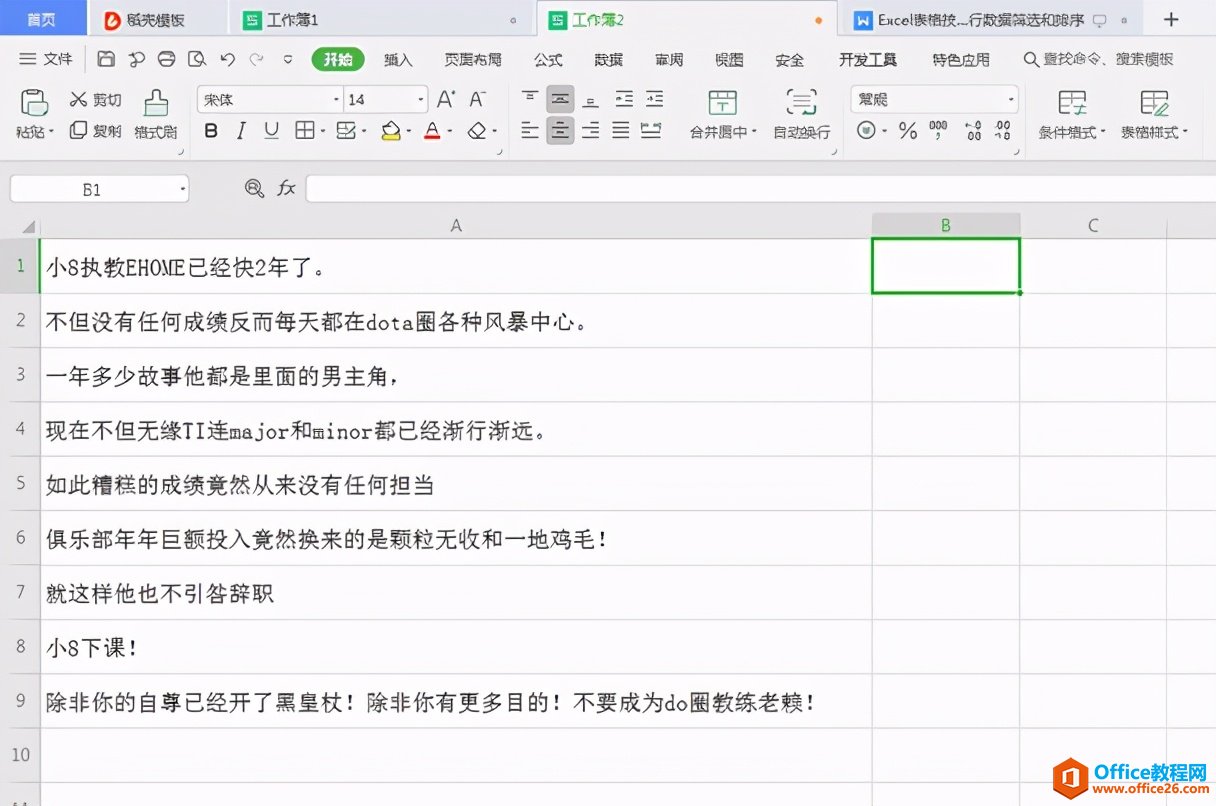Decrease font size with A- icon
Viewport: 1216px width, 806px height.
tap(478, 99)
